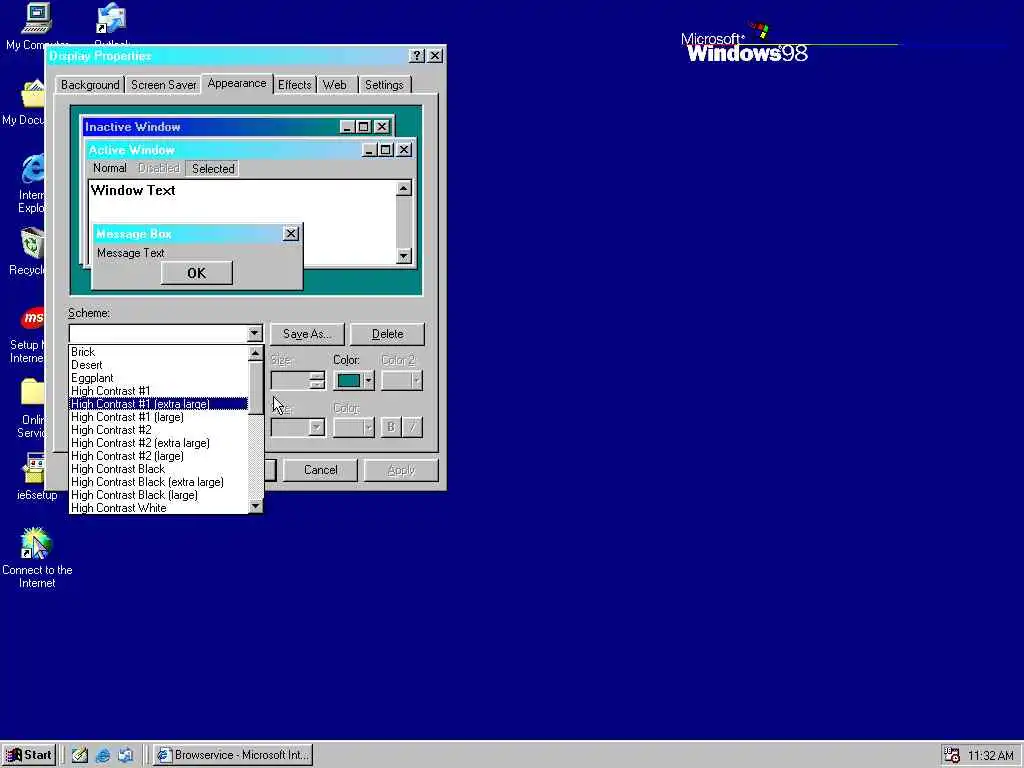Switch to the Screen Saver tab
The width and height of the screenshot is (1024, 768).
click(163, 85)
